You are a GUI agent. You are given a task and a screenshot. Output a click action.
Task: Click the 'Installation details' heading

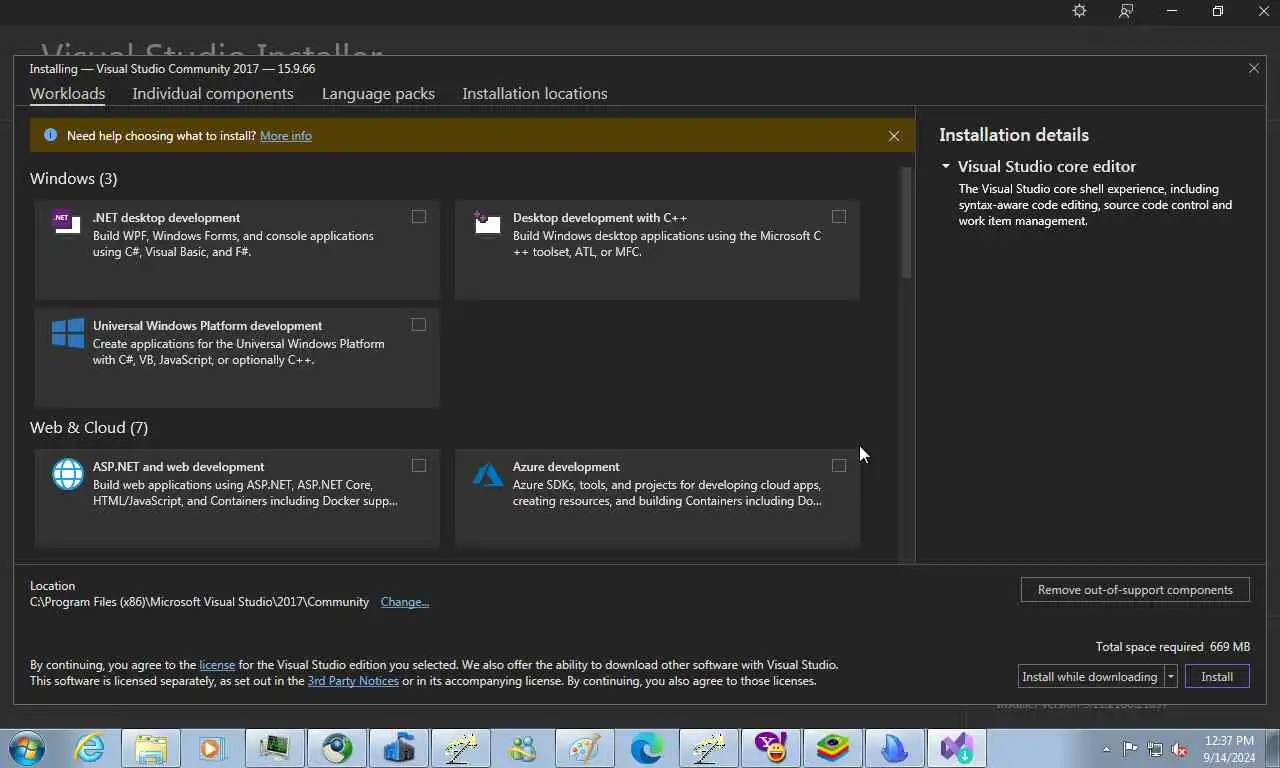pos(1014,135)
